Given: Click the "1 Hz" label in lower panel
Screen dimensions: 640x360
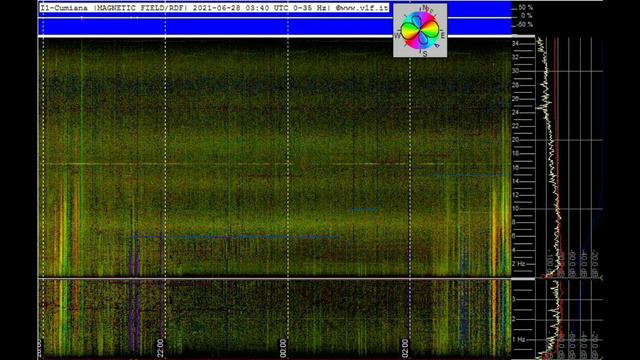Looking at the screenshot, I should pyautogui.click(x=518, y=339).
